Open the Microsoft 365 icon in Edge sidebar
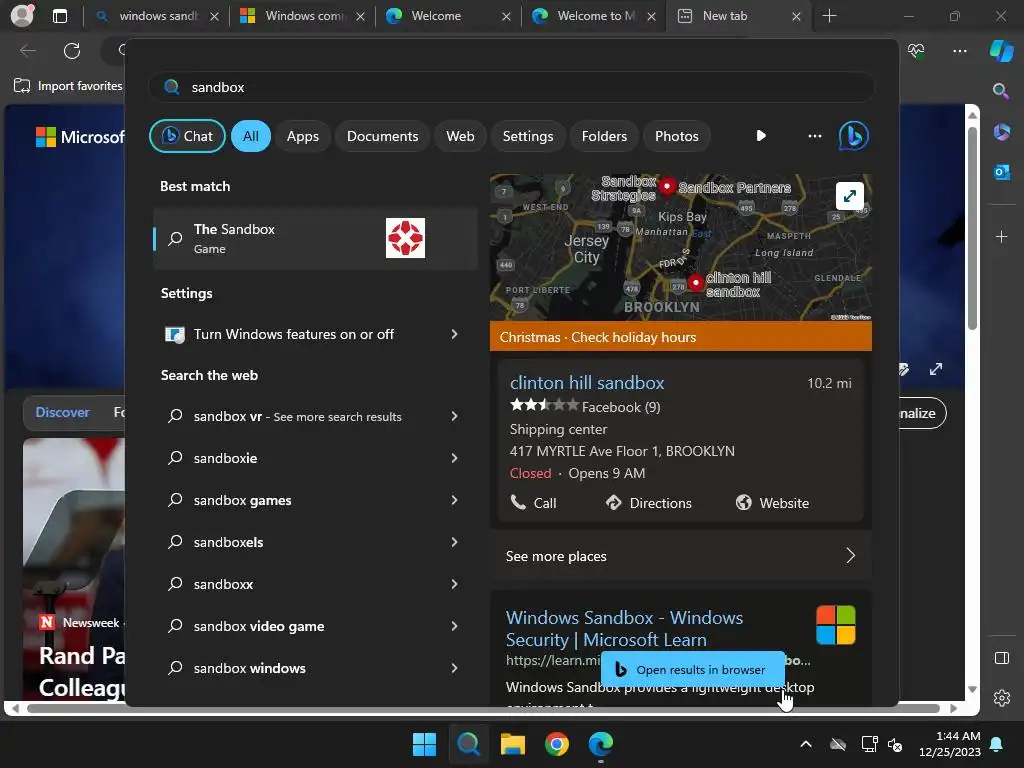 1001,132
